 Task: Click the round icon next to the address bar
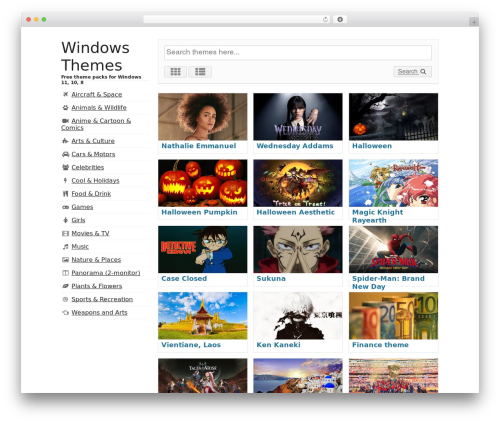point(340,19)
